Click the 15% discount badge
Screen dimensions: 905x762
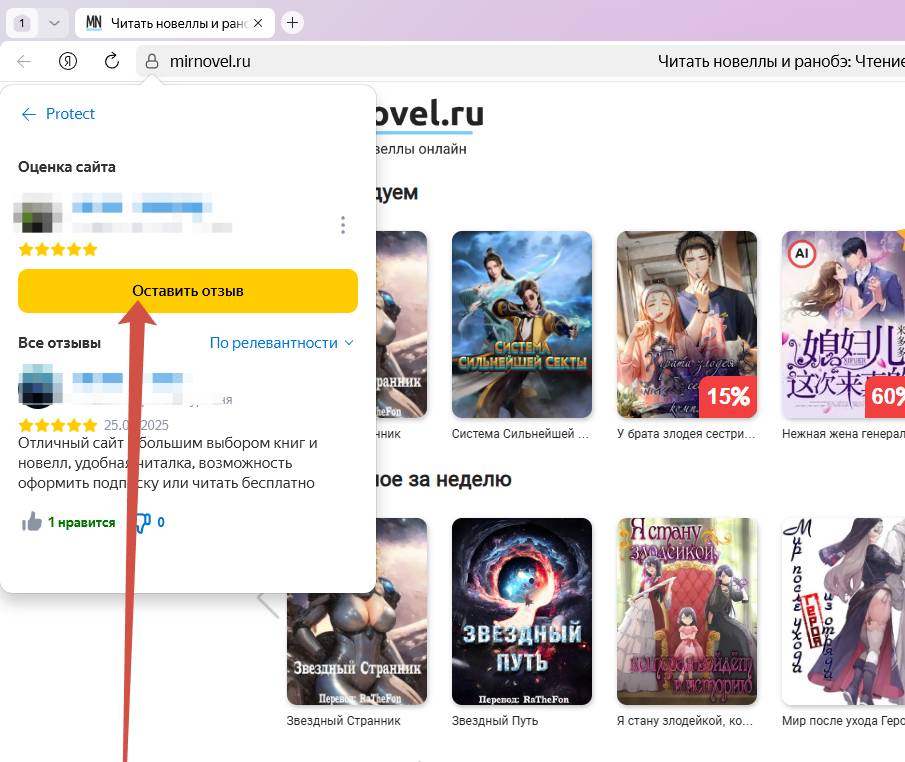click(728, 396)
